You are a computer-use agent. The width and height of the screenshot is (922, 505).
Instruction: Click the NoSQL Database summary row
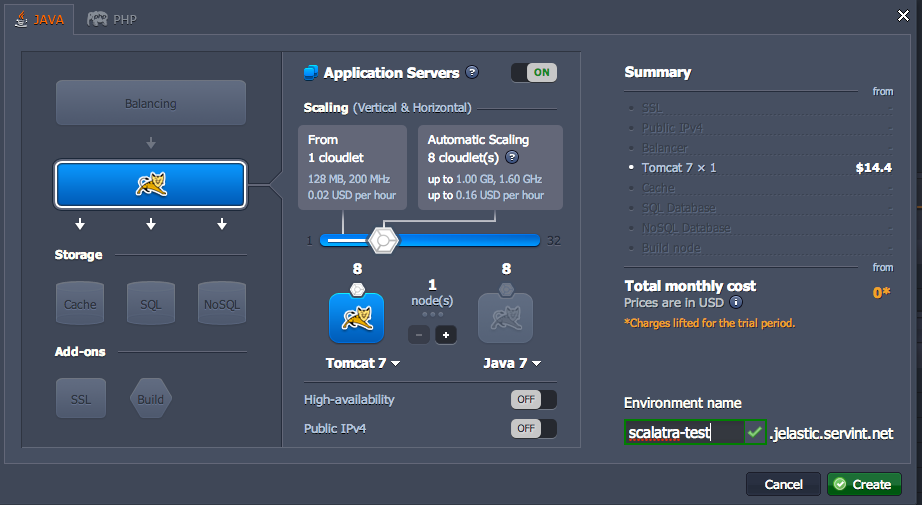point(759,228)
